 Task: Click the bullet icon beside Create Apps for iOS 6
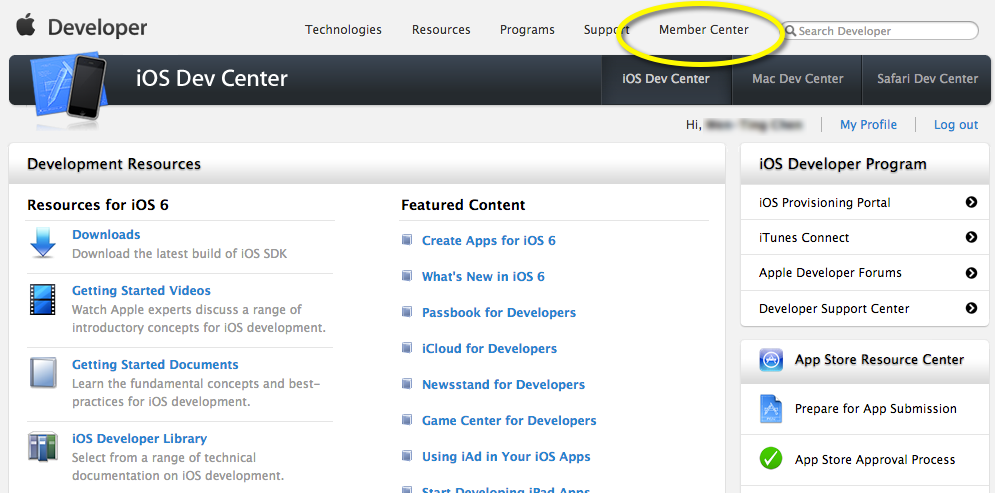(407, 240)
